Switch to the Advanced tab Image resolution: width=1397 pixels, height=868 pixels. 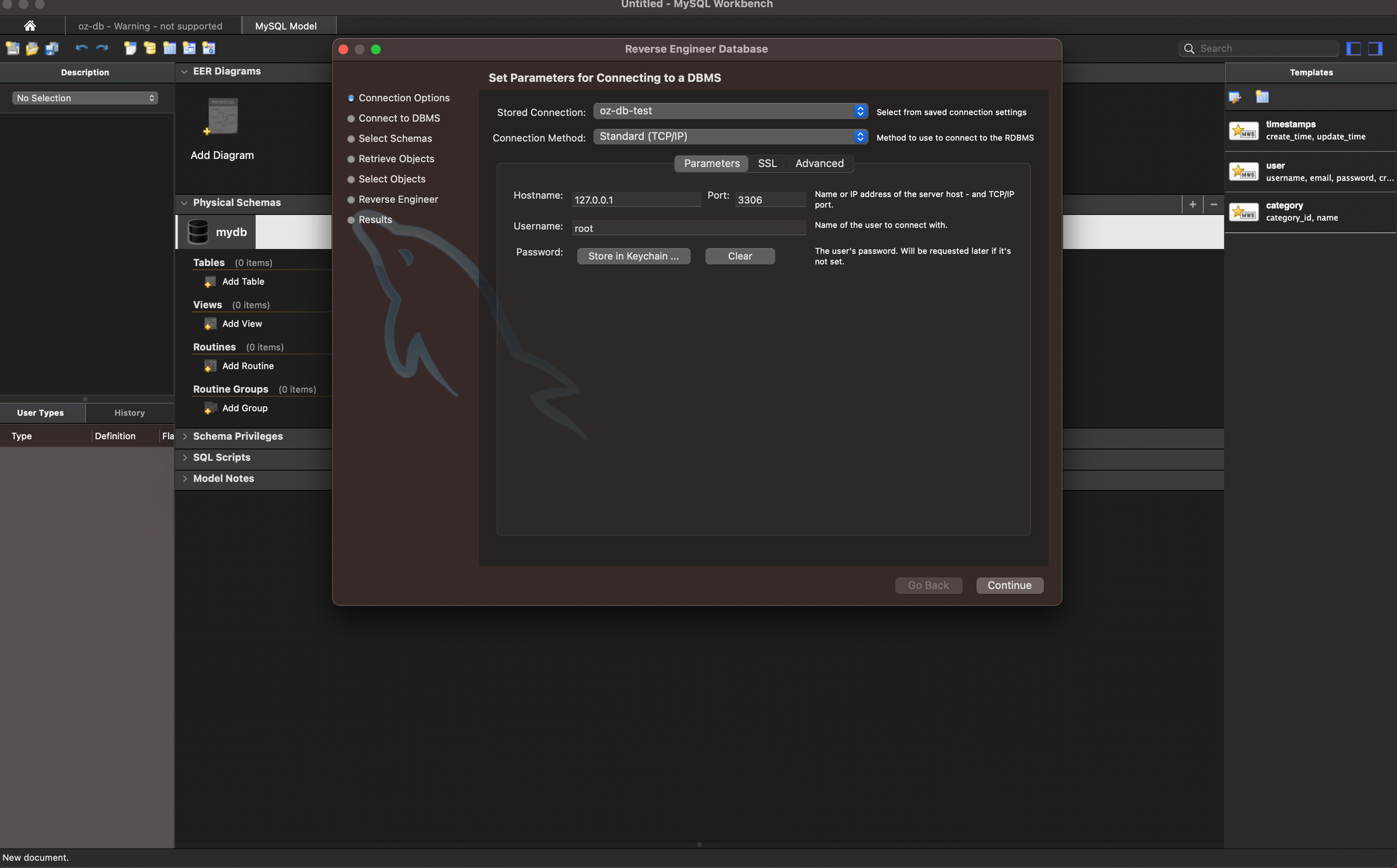(819, 164)
